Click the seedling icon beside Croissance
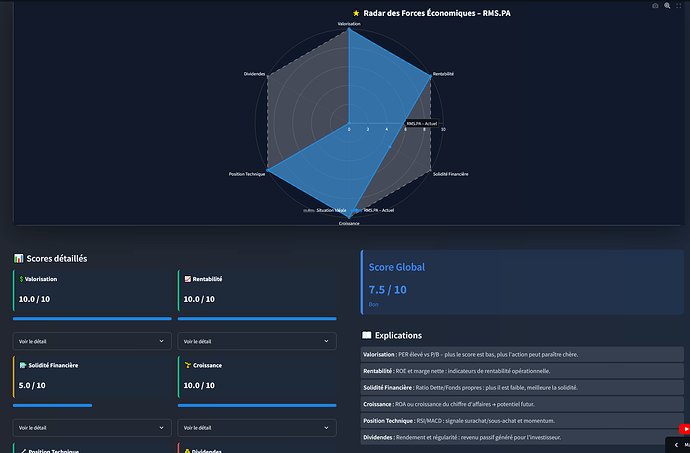The width and height of the screenshot is (690, 453). (x=187, y=365)
